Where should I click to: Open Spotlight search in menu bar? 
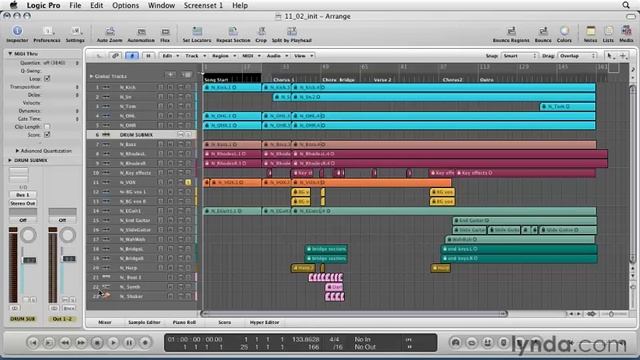tap(626, 5)
